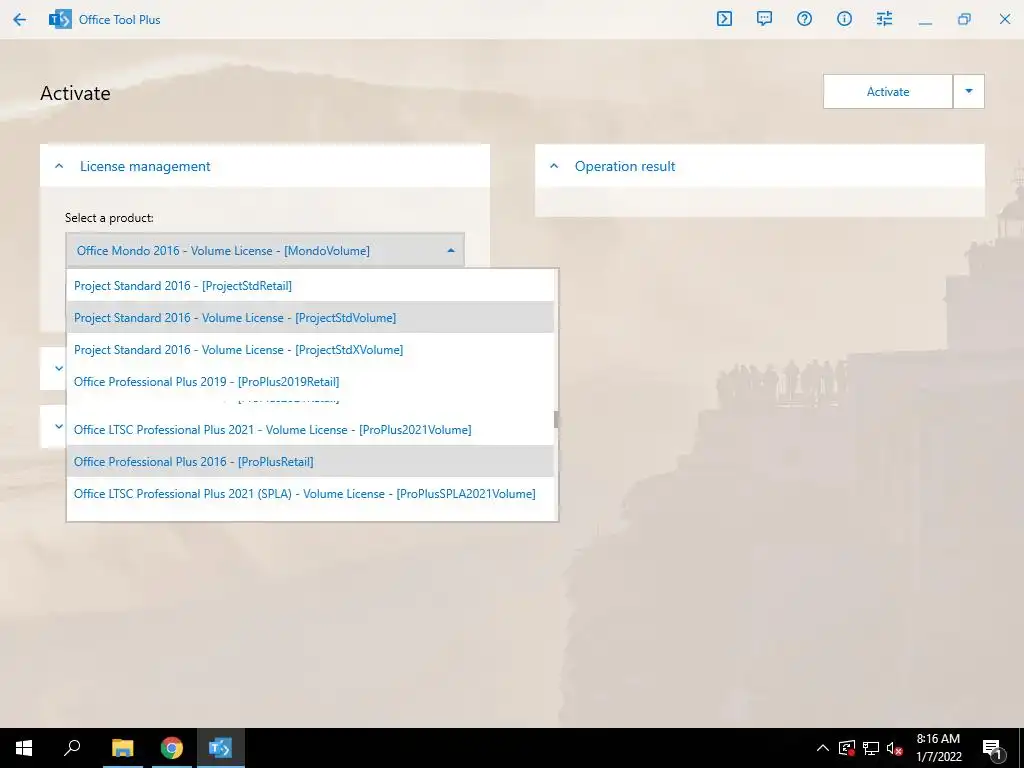Open the command window icon in title bar
Screen dimensions: 1024x768
(724, 19)
